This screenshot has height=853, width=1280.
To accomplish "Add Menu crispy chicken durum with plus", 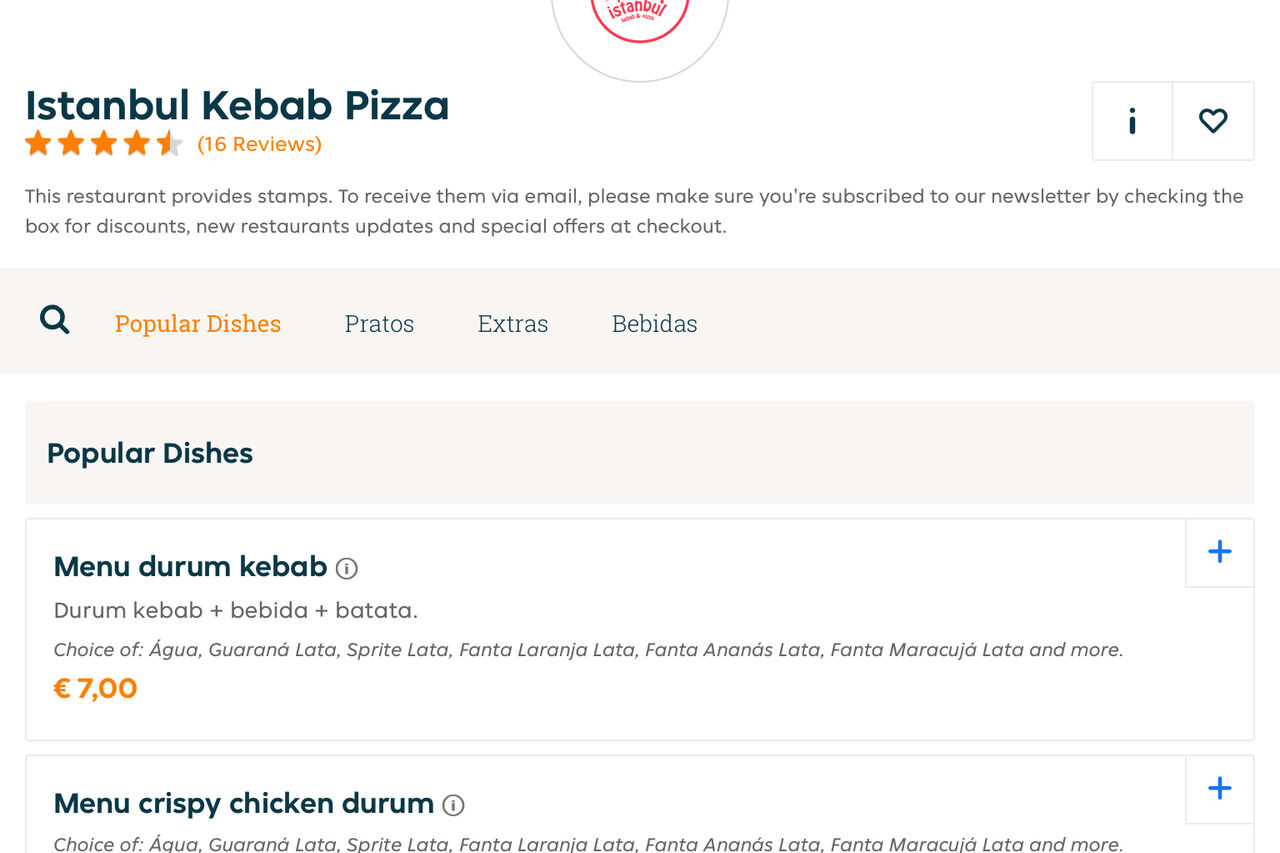I will click(x=1219, y=789).
